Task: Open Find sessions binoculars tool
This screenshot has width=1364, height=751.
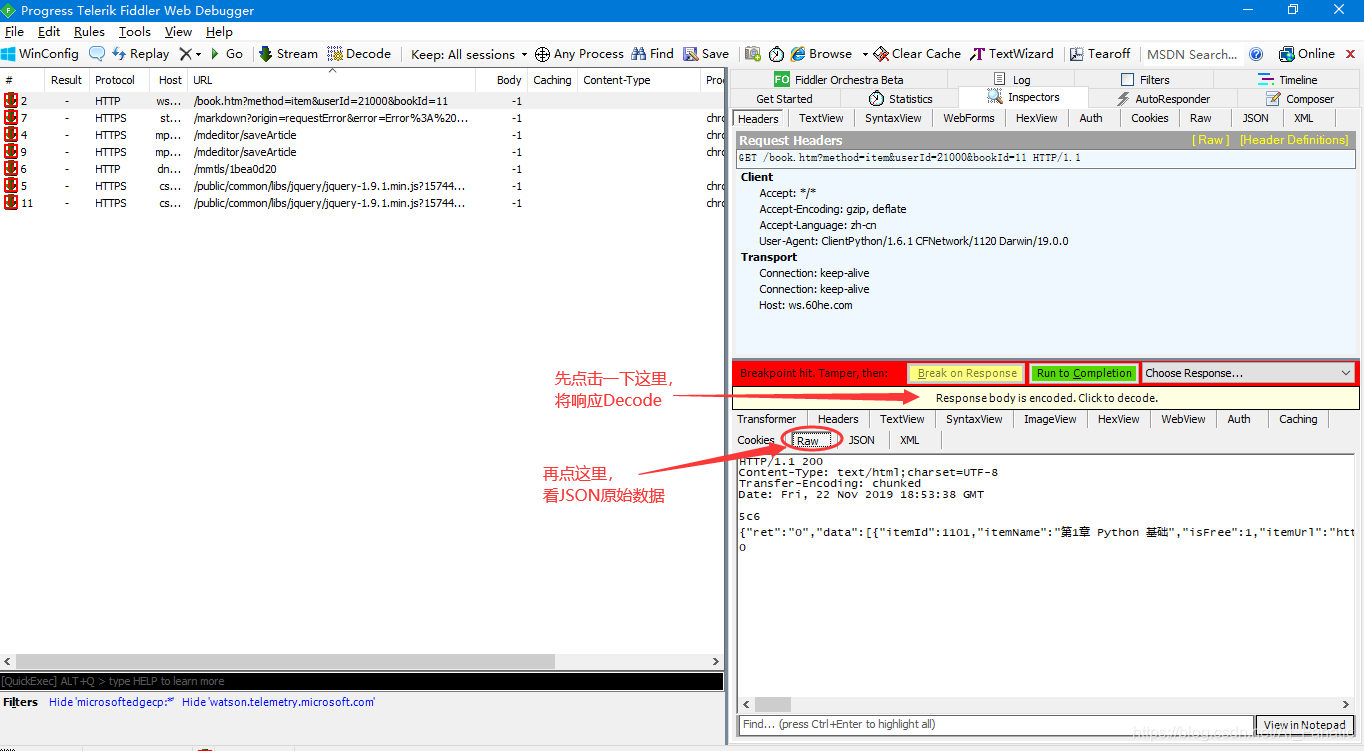Action: tap(652, 54)
